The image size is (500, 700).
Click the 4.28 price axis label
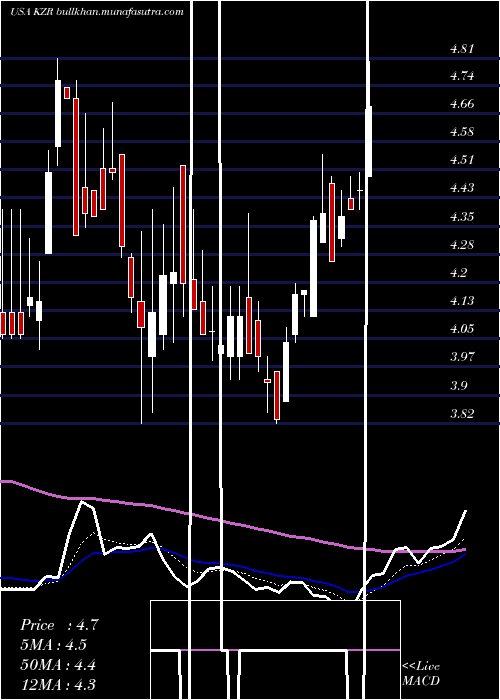tap(462, 245)
